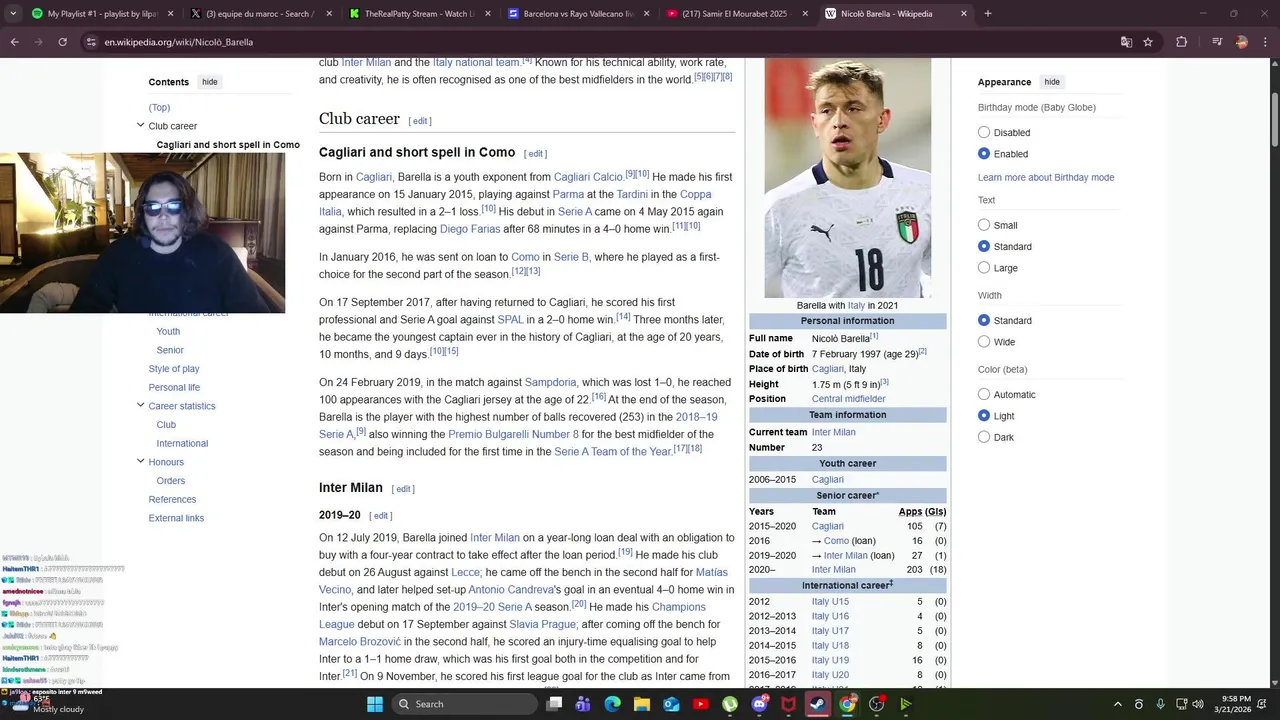Open Microsoft Edge from taskbar
Screen dimensions: 1280x720
(x=612, y=704)
